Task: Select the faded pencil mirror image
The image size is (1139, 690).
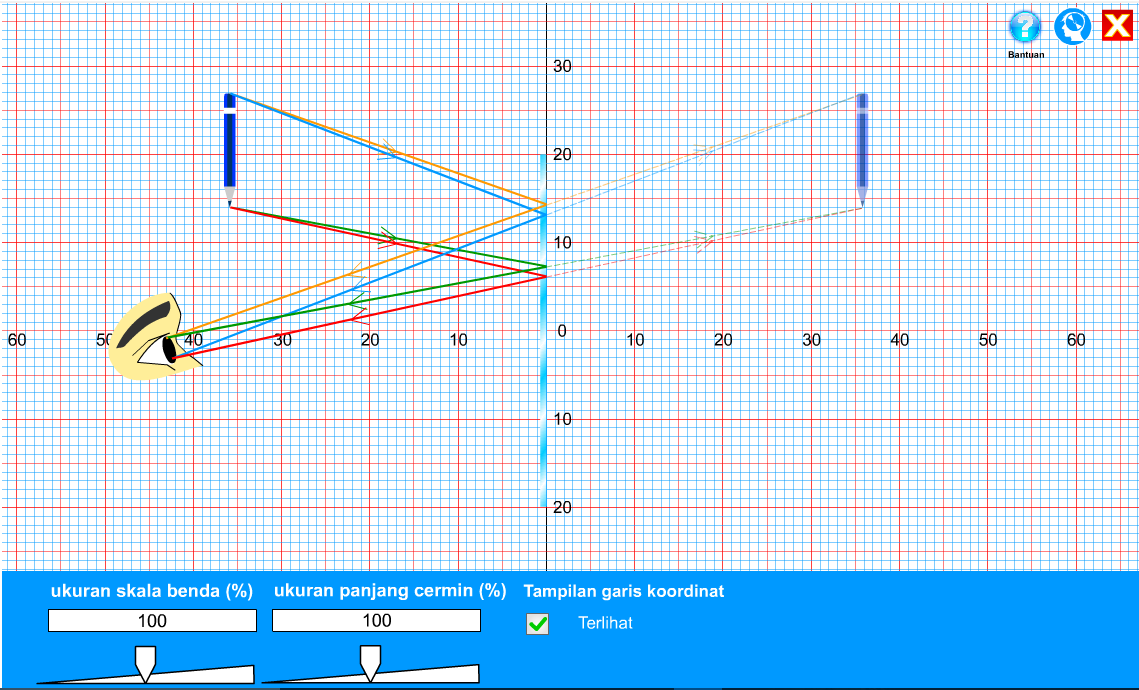Action: click(862, 150)
